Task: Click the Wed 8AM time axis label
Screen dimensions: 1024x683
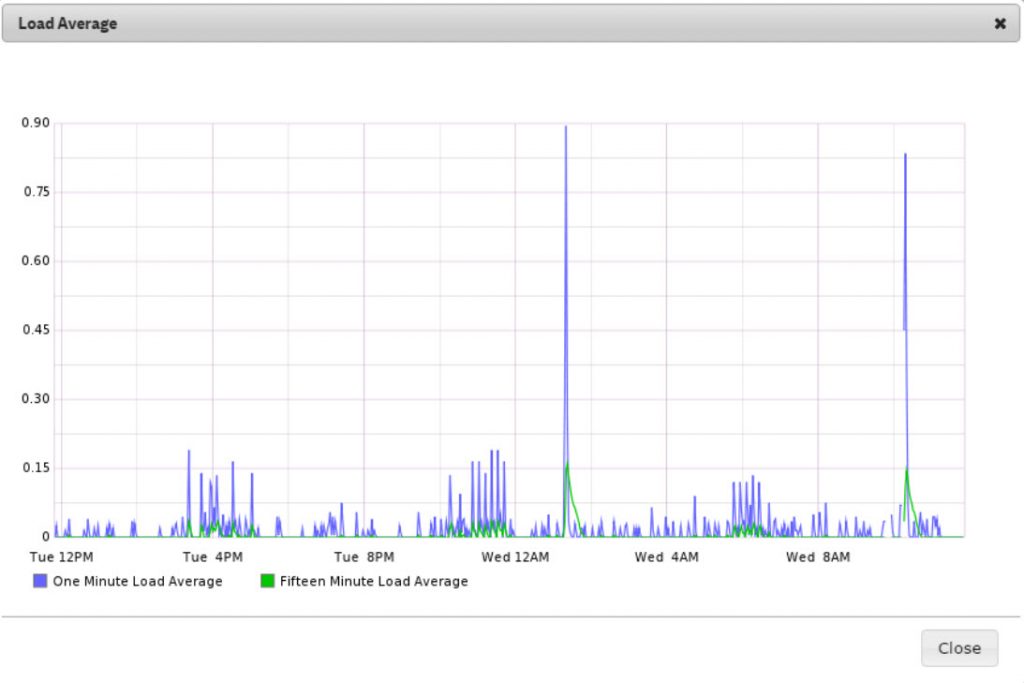Action: pos(817,557)
